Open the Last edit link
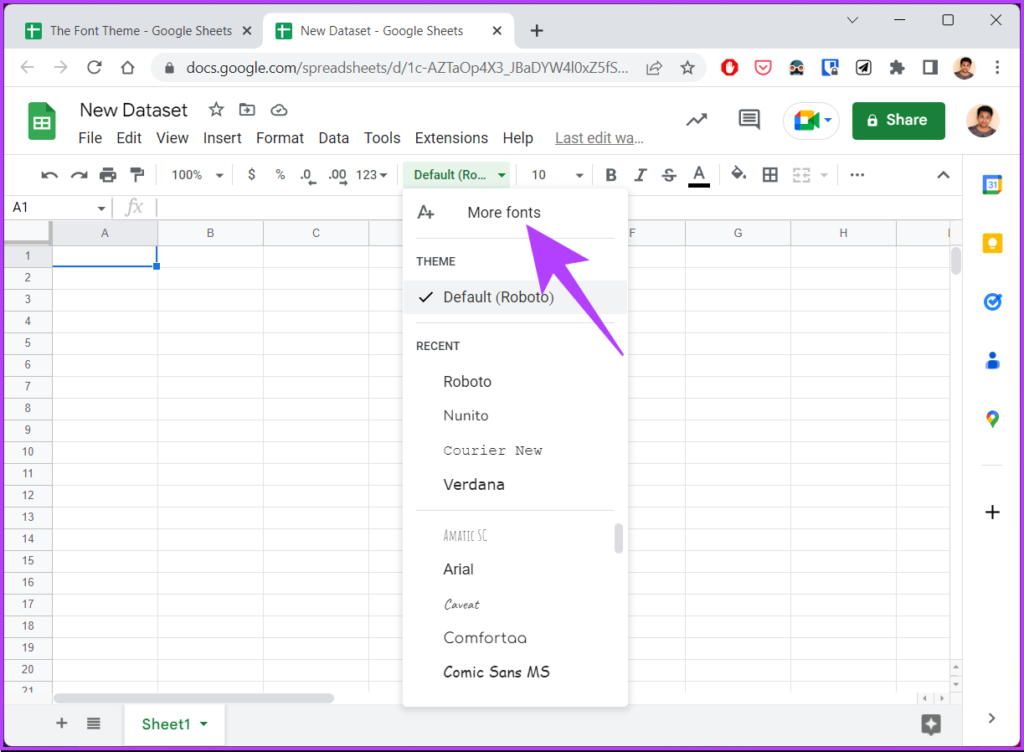1024x752 pixels. [599, 138]
